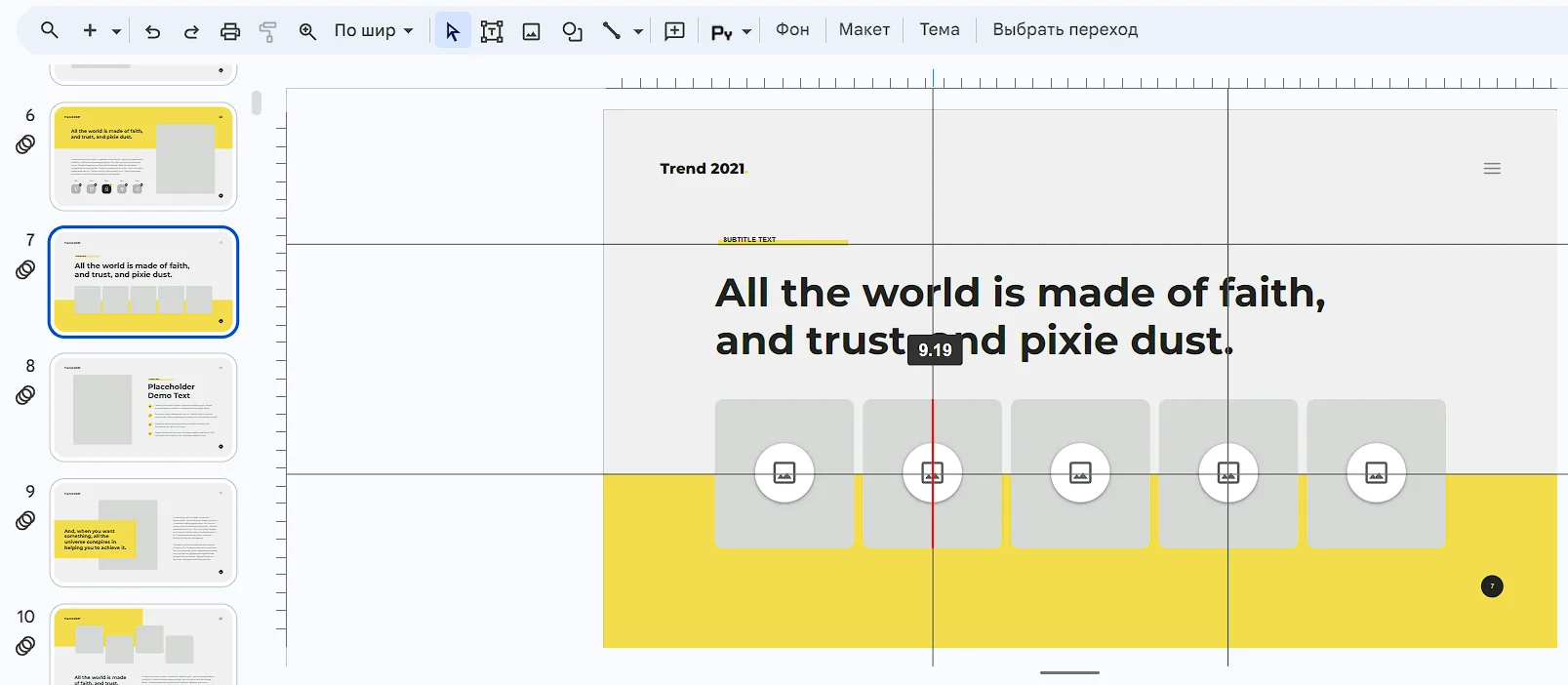Select the shapes tool icon
1568x685 pixels.
coord(572,31)
